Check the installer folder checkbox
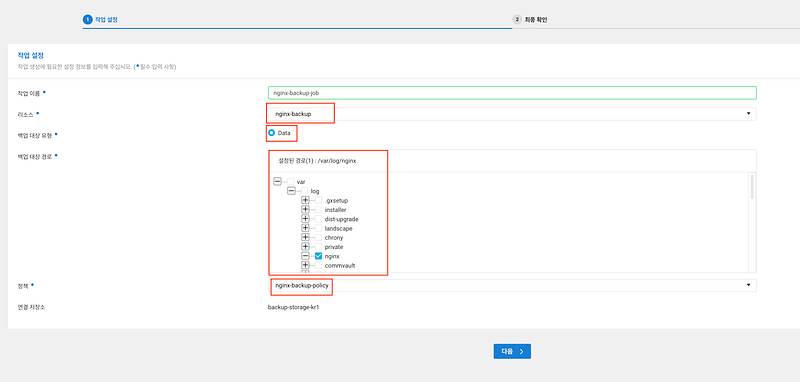800x382 pixels. pyautogui.click(x=318, y=210)
